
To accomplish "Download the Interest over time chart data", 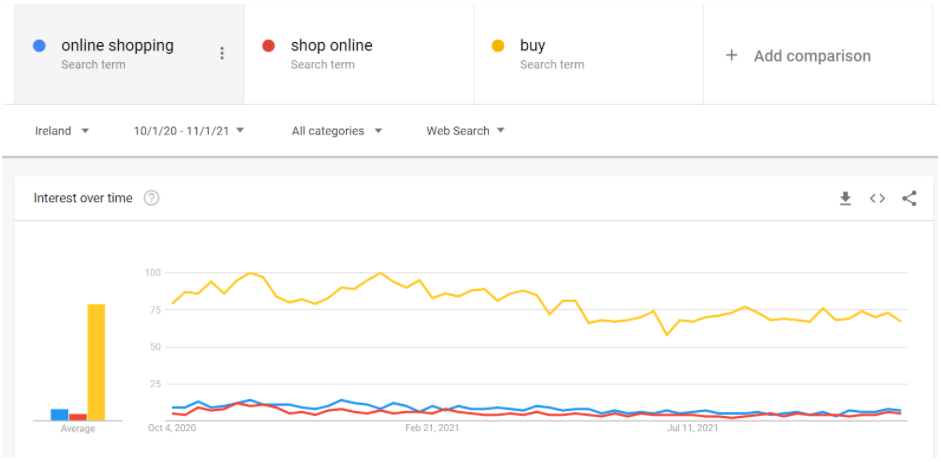I will coord(845,198).
